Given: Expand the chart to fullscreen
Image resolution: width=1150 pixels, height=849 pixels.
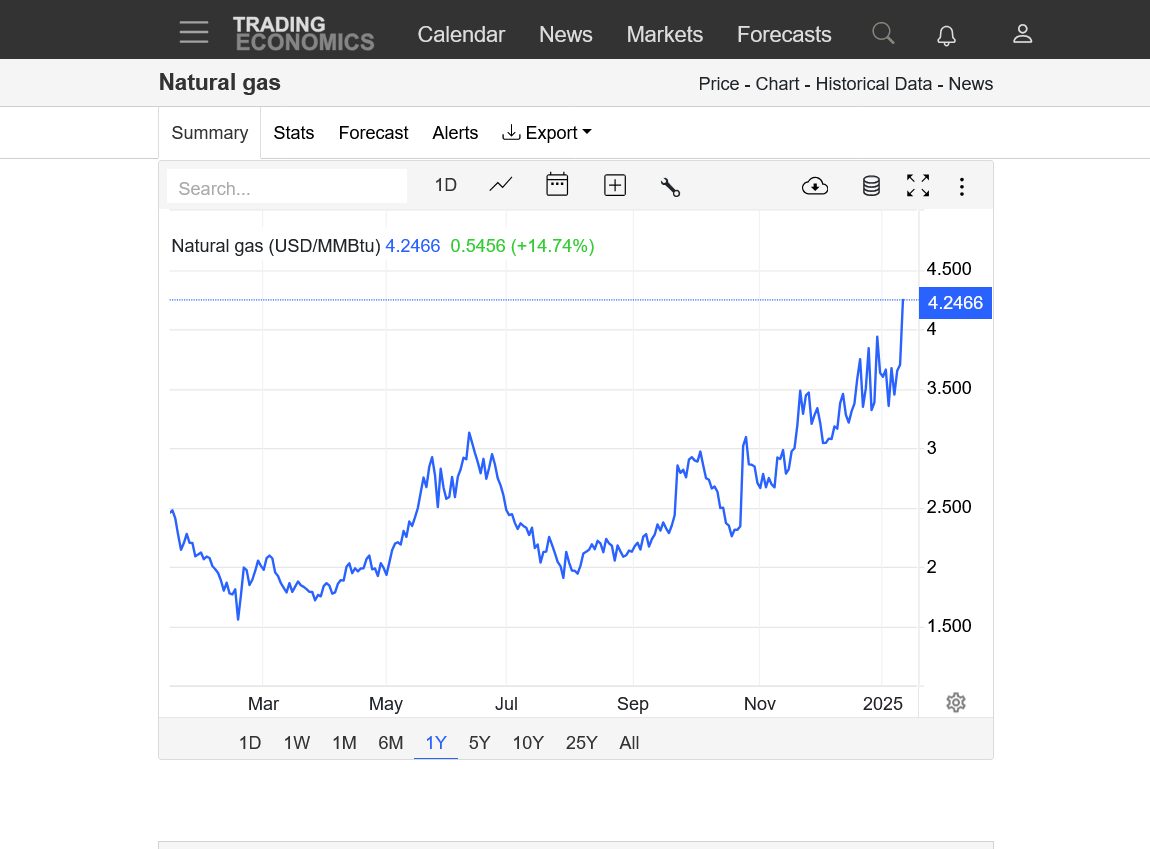Looking at the screenshot, I should pyautogui.click(x=918, y=185).
